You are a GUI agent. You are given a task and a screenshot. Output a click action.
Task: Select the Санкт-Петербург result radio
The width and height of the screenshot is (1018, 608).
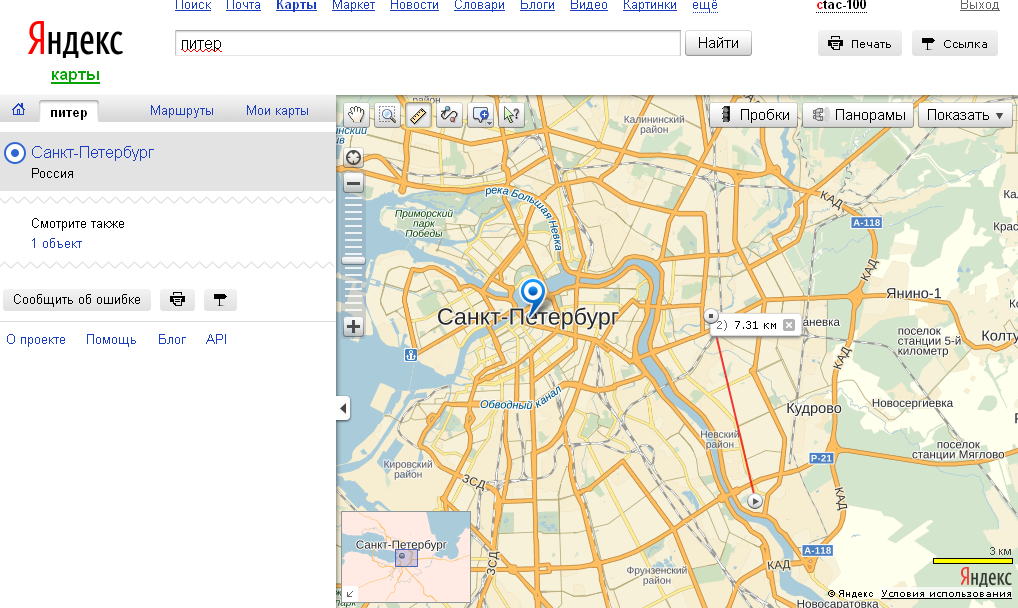(x=14, y=153)
